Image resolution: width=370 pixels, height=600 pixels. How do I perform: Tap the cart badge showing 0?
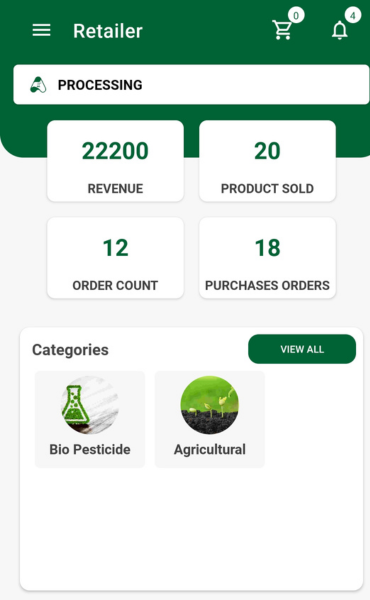(296, 16)
